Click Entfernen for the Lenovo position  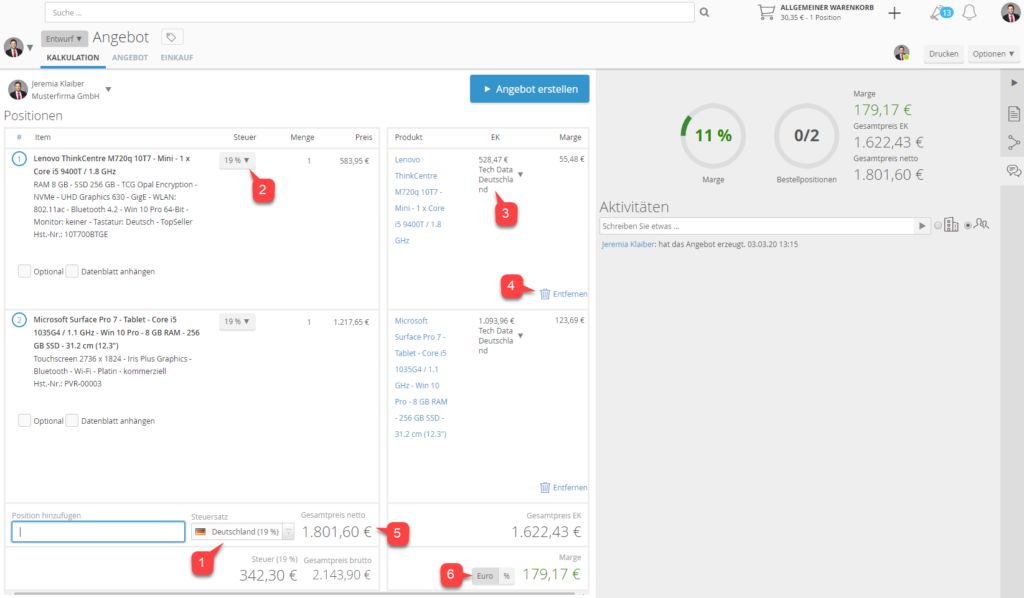pos(569,294)
